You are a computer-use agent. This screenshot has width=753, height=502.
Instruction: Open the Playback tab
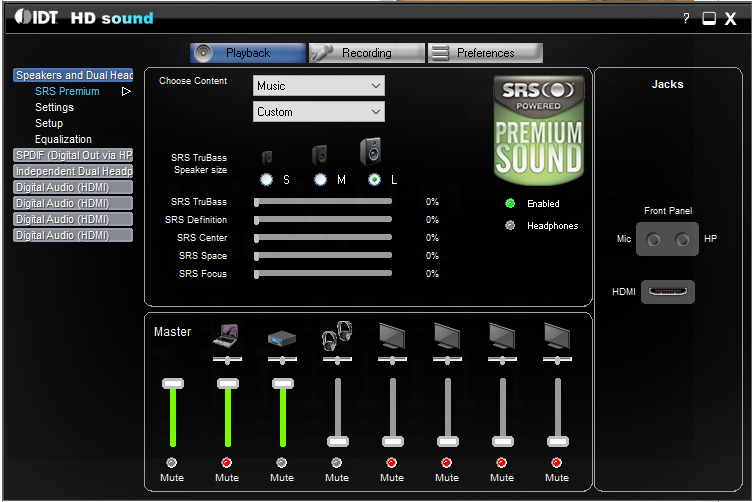coord(248,53)
